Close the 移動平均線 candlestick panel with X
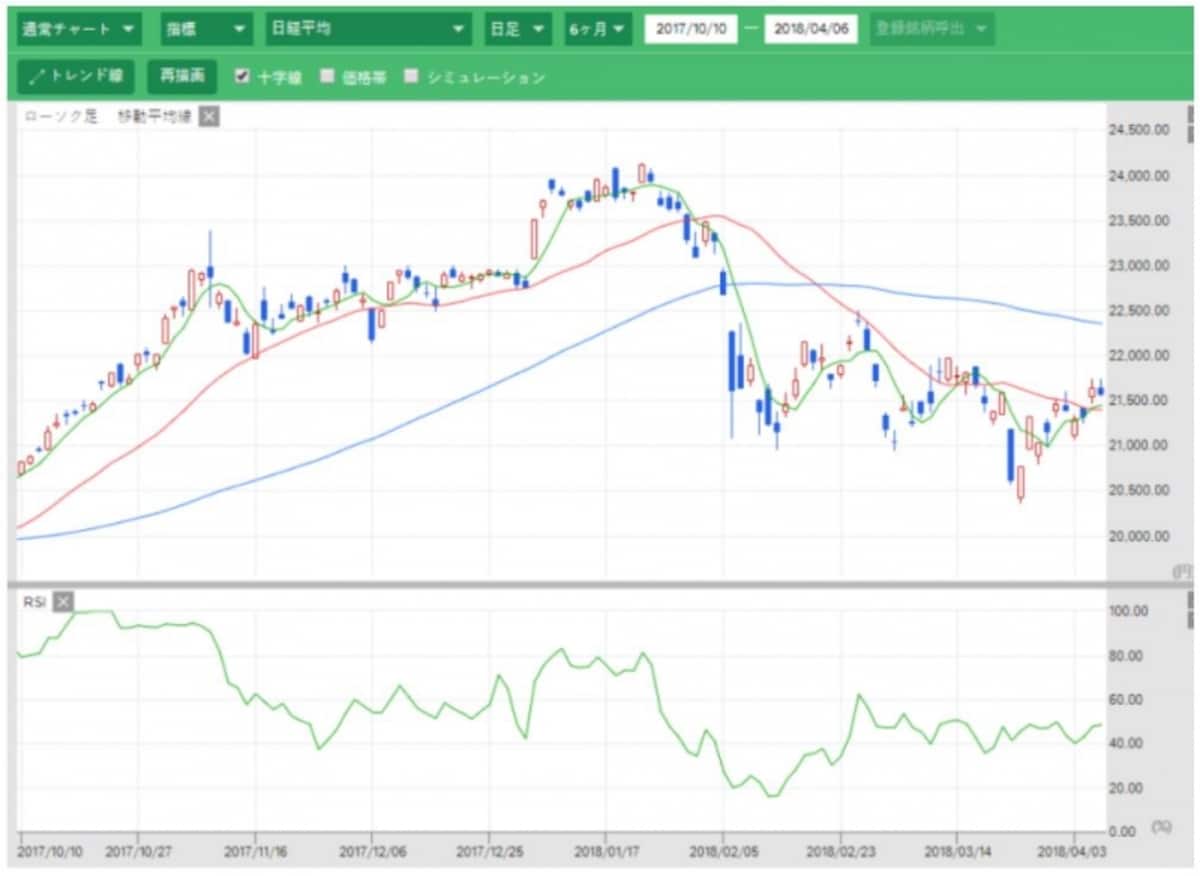1200x876 pixels. (x=208, y=117)
